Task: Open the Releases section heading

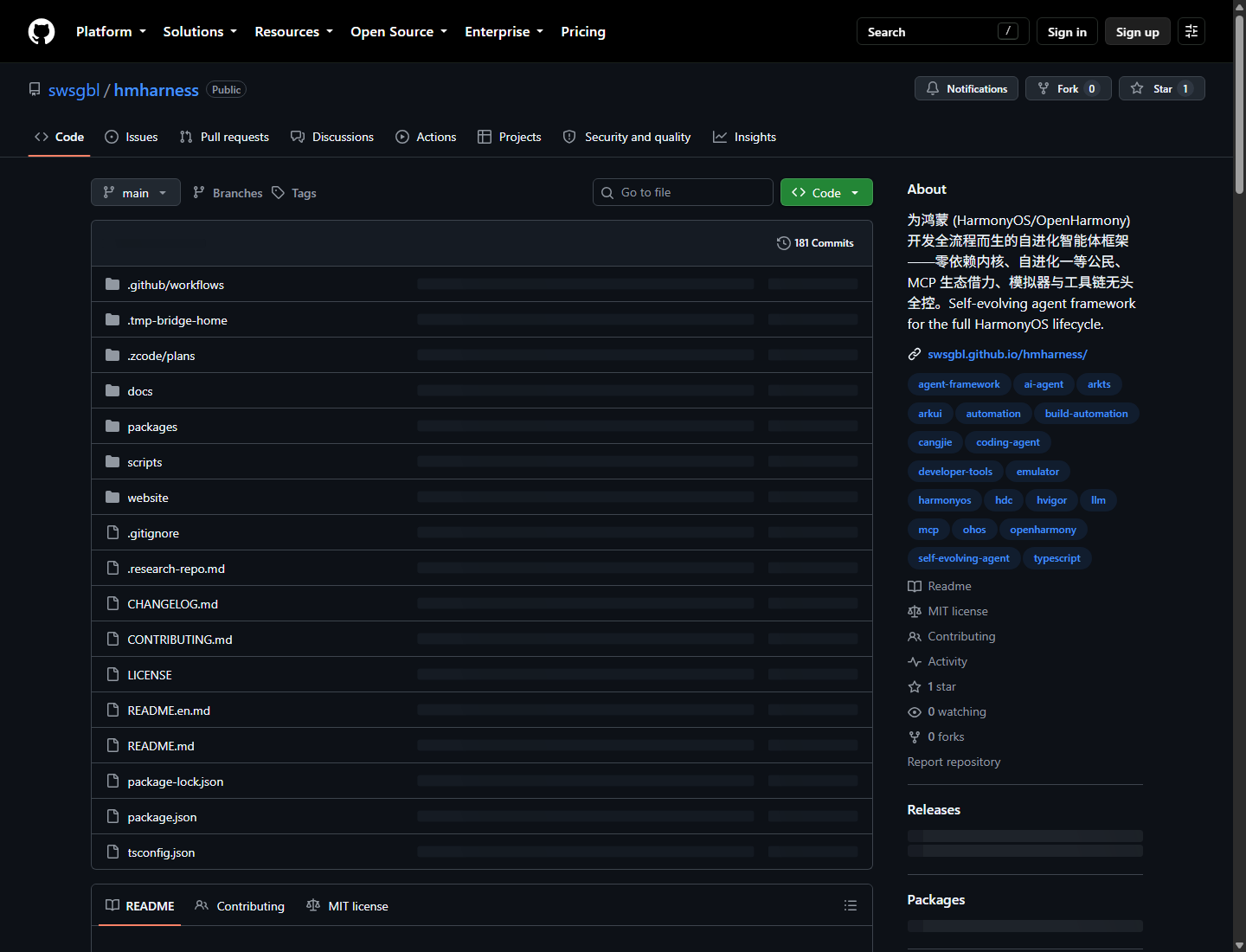Action: pyautogui.click(x=934, y=809)
